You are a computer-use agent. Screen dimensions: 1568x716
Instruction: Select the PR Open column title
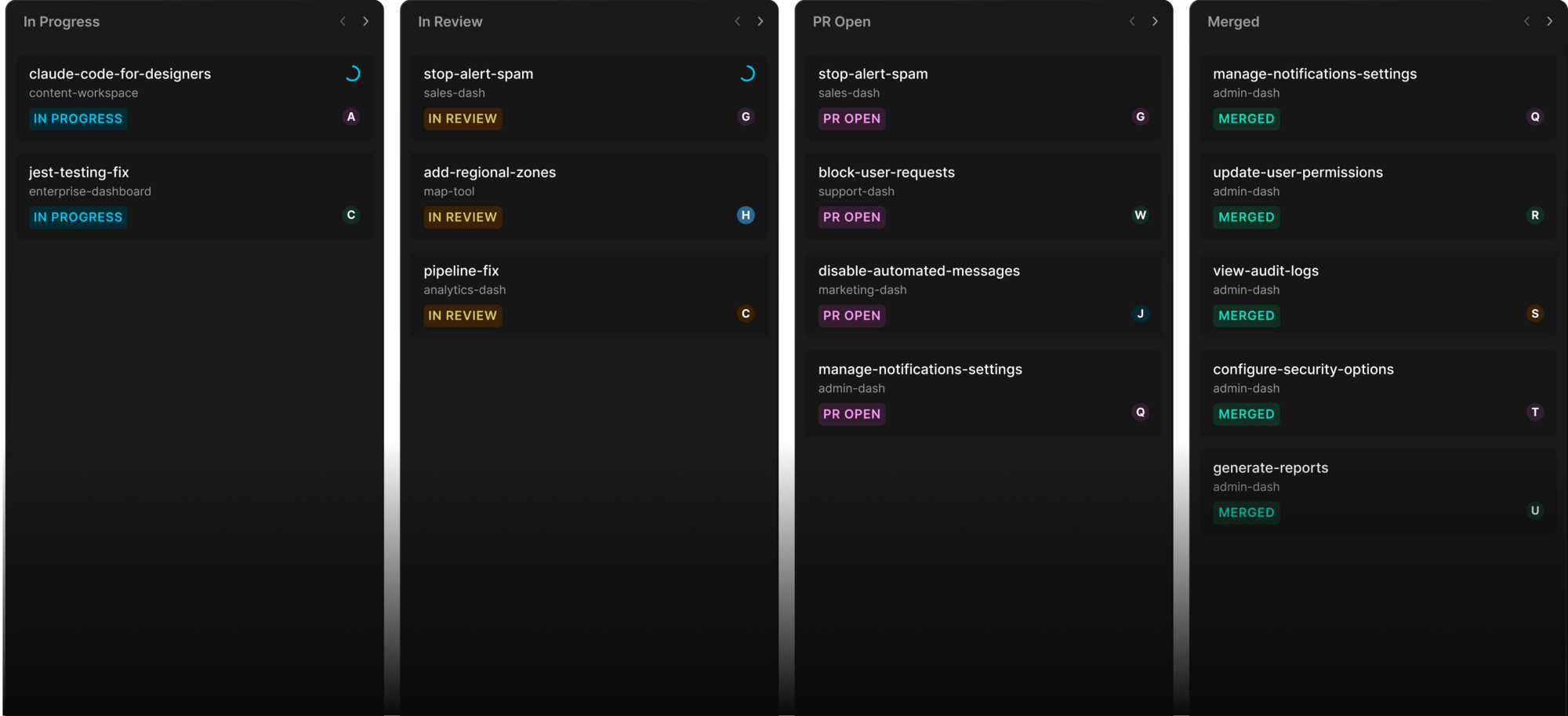point(841,22)
